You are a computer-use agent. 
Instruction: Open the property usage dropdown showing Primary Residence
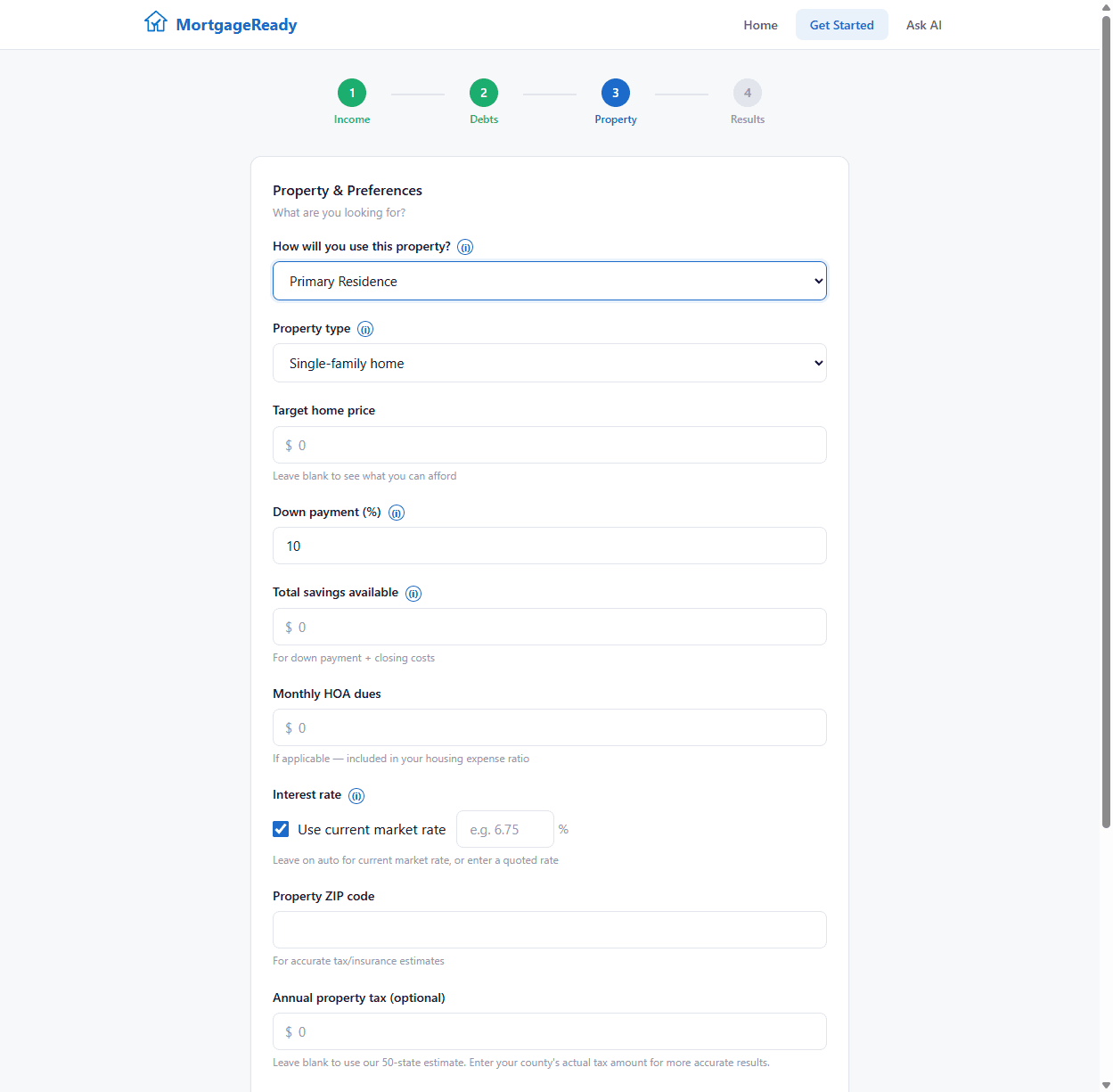coord(549,280)
